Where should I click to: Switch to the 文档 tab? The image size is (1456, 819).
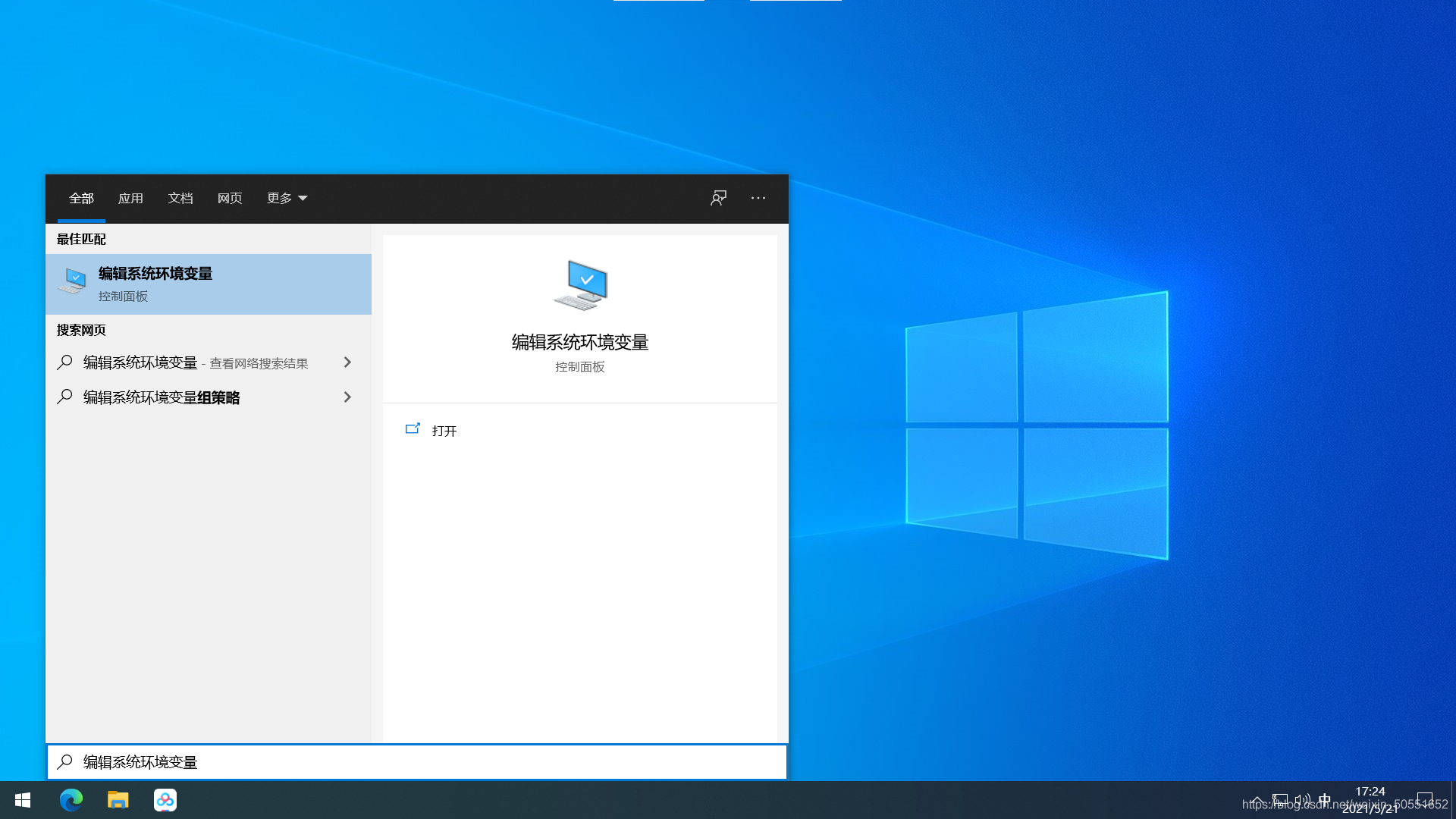[180, 198]
